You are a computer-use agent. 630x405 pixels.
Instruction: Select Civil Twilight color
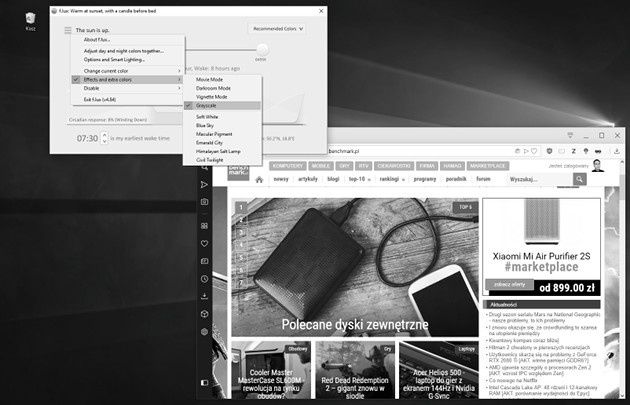click(x=222, y=160)
